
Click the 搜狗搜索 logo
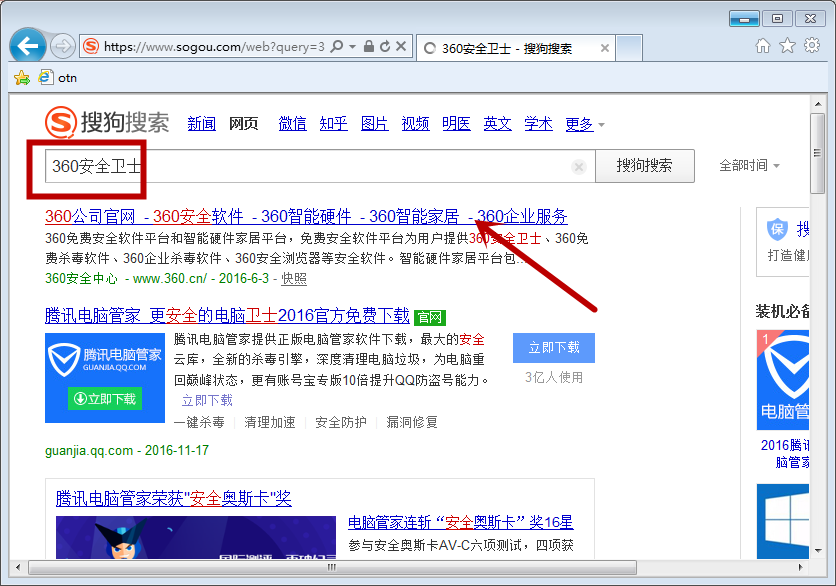[x=107, y=122]
